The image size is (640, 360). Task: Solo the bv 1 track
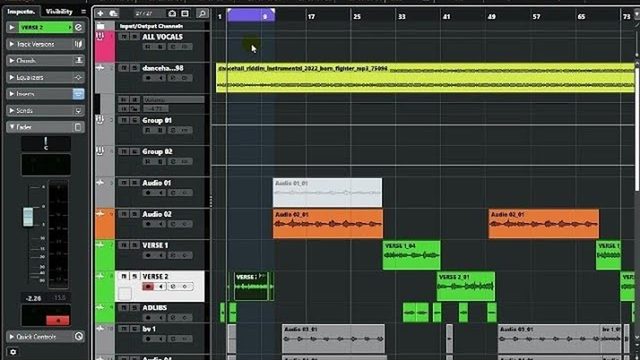pos(135,329)
